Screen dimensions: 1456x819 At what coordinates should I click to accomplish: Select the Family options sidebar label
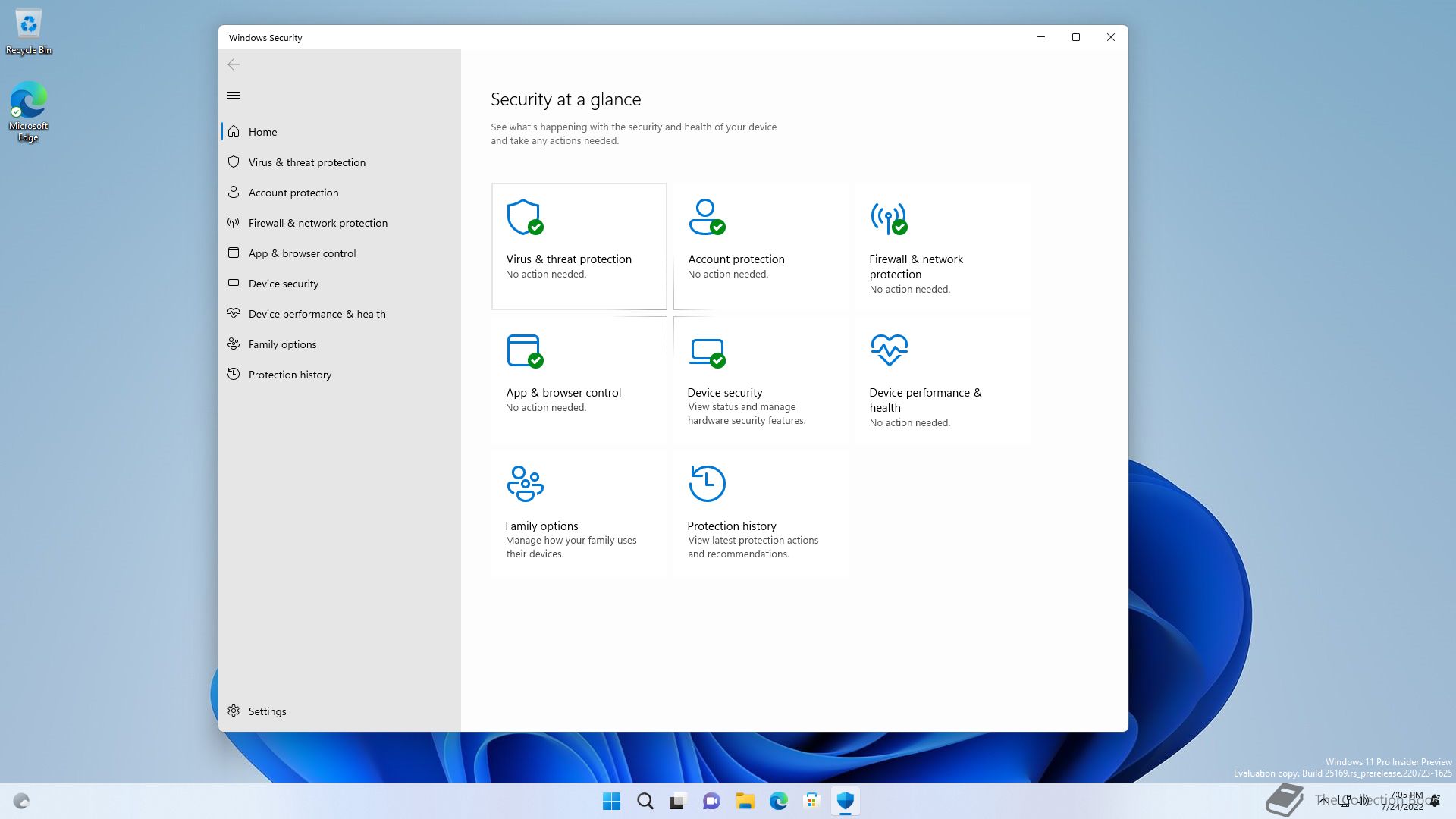pos(282,344)
